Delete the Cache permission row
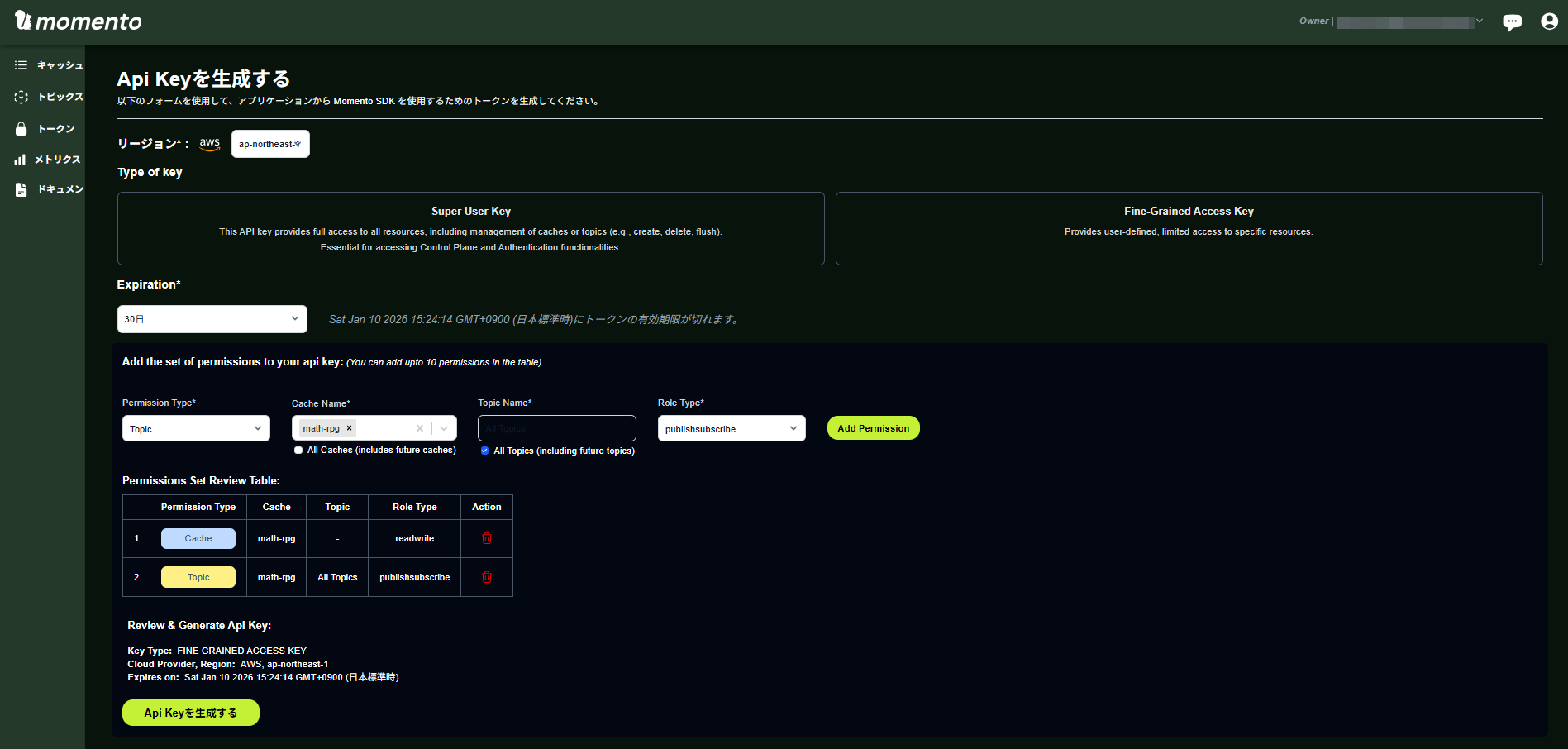Viewport: 1568px width, 749px height. click(487, 538)
